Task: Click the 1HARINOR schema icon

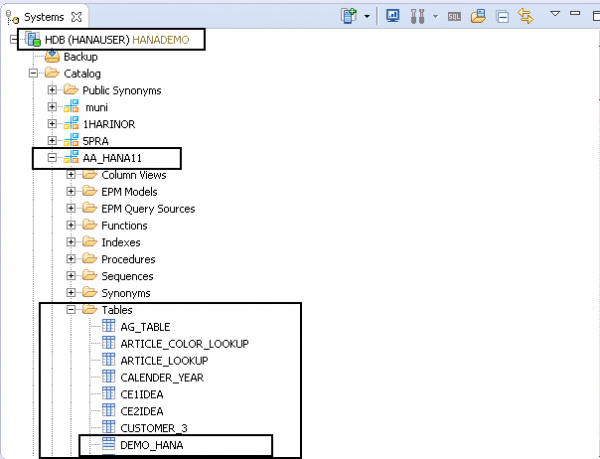Action: point(71,124)
